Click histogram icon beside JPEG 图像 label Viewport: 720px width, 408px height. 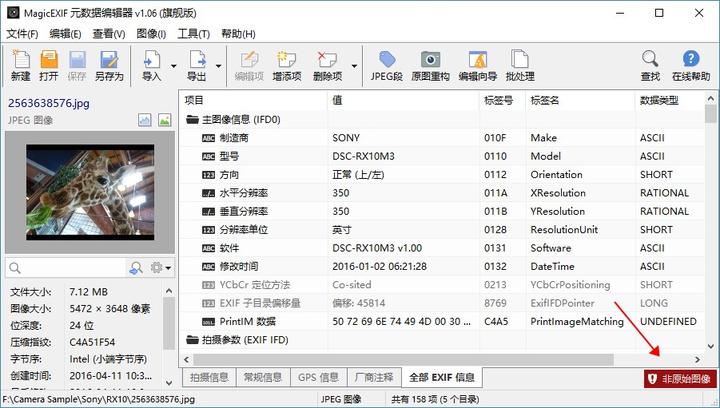(x=145, y=120)
